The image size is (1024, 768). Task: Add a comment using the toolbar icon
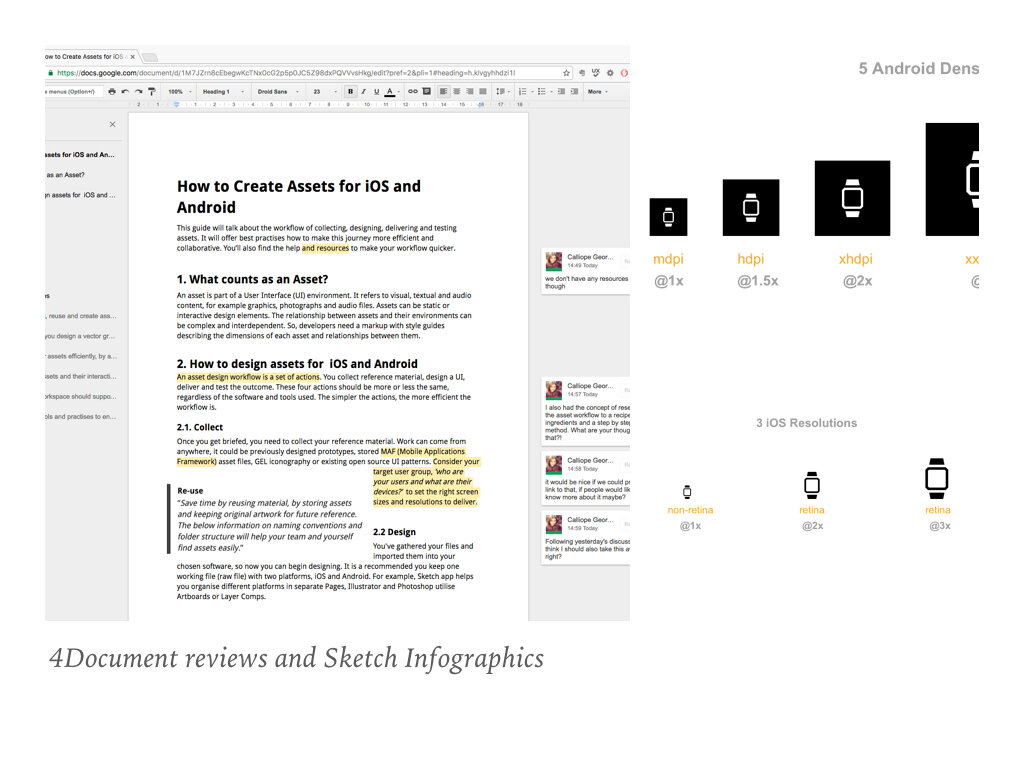(426, 91)
